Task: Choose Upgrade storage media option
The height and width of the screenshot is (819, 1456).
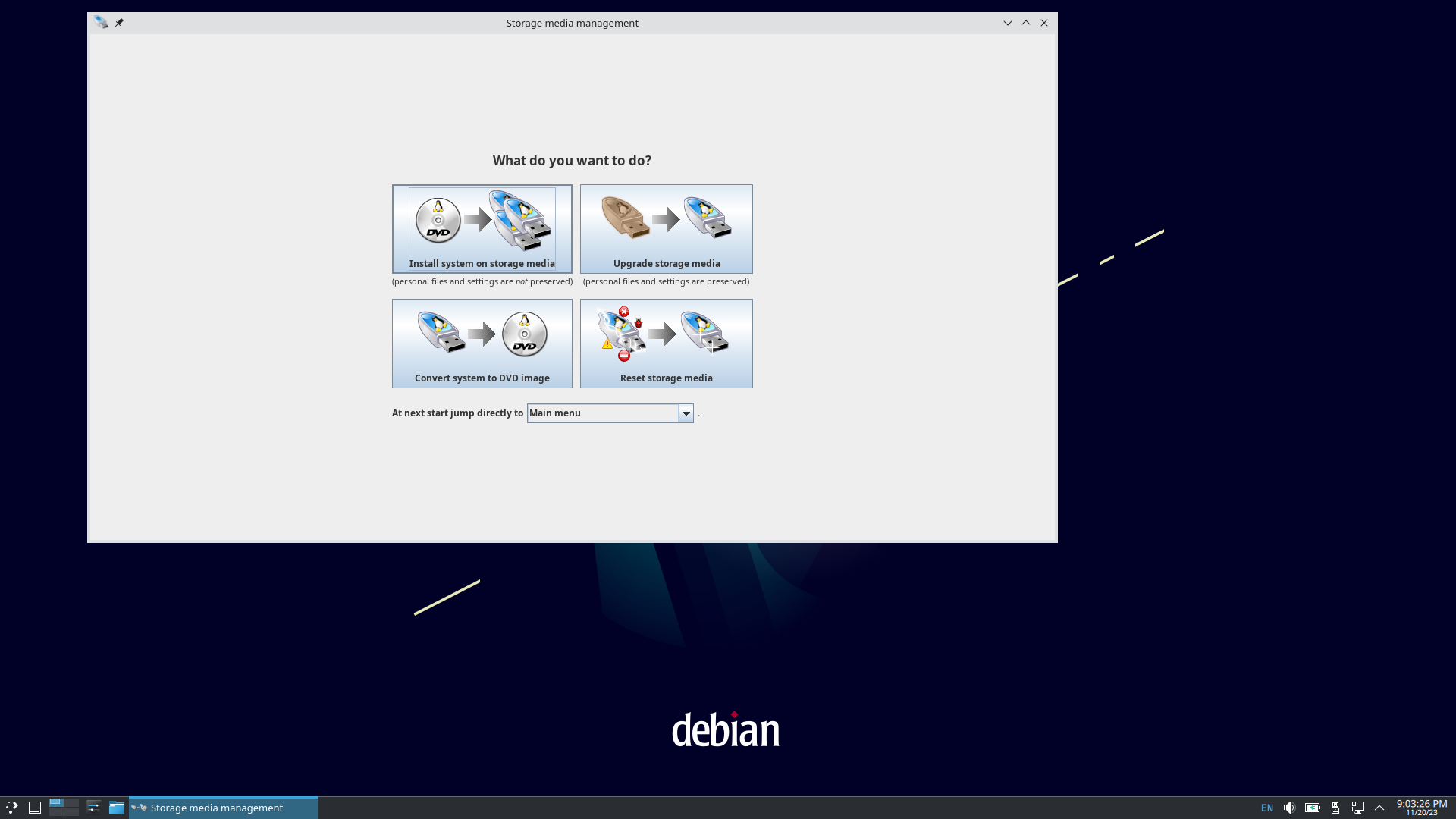Action: tap(666, 228)
